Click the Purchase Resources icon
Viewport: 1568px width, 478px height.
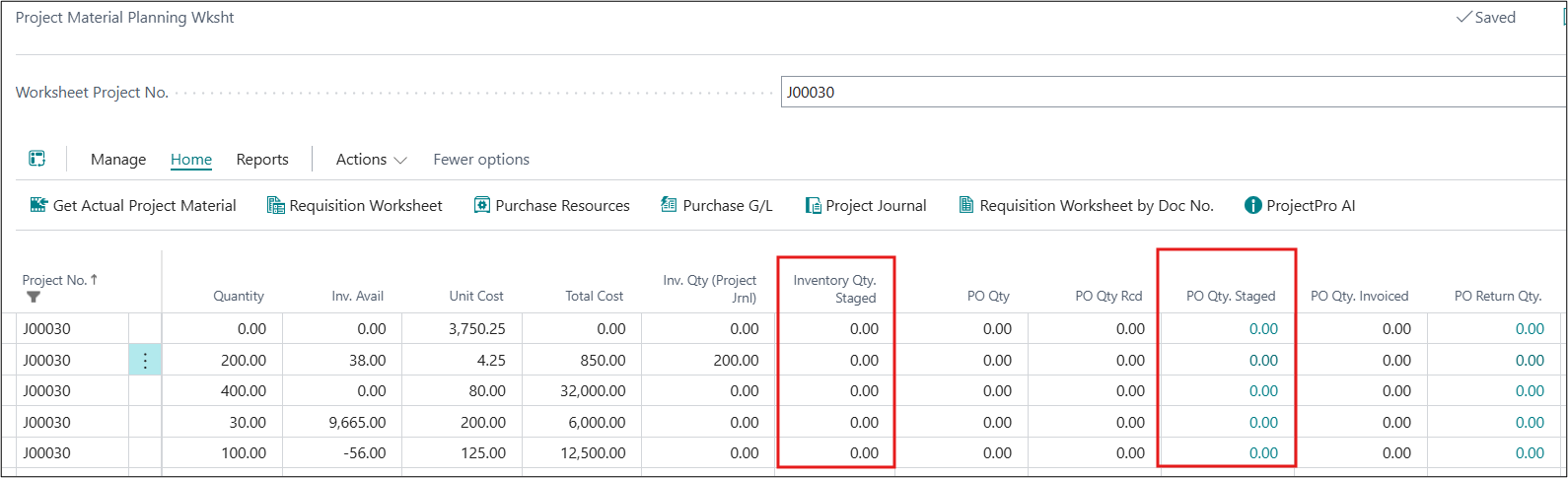(x=482, y=205)
